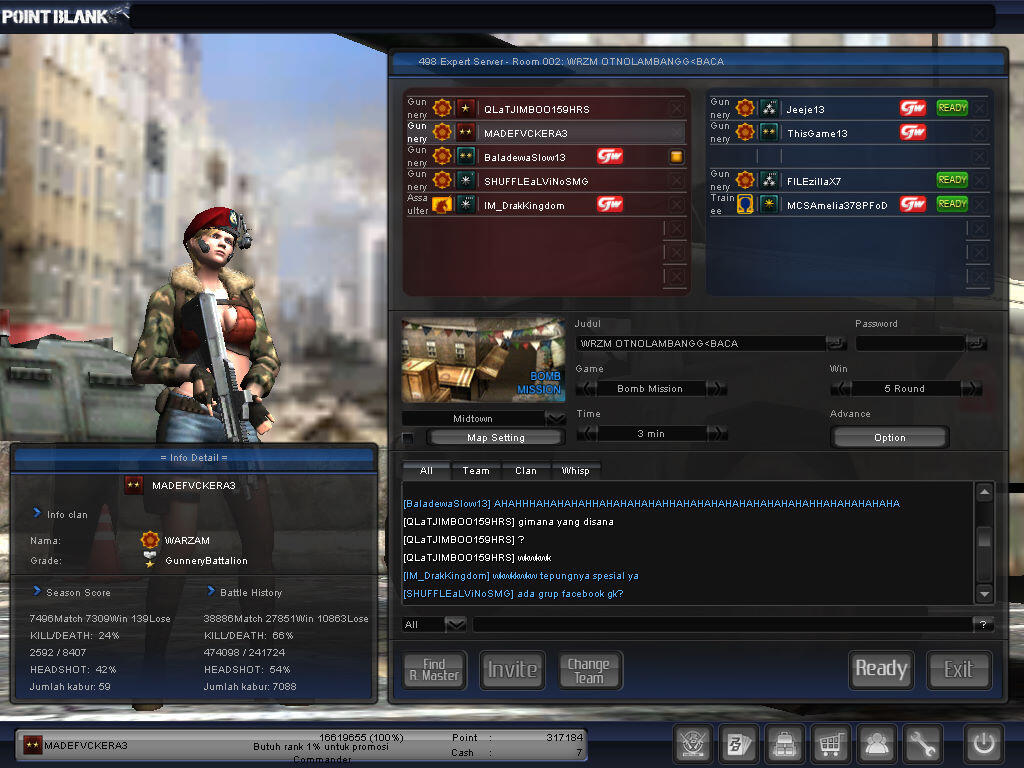Image resolution: width=1024 pixels, height=768 pixels.
Task: Click rank badge beside MADEFVCKERA3 in red team
Action: pyautogui.click(x=466, y=133)
